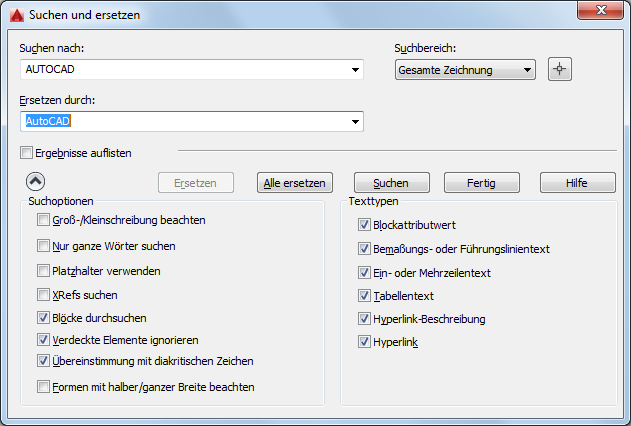
Task: Enable Groß-/Kleinschreibung beachten
Action: (x=43, y=220)
